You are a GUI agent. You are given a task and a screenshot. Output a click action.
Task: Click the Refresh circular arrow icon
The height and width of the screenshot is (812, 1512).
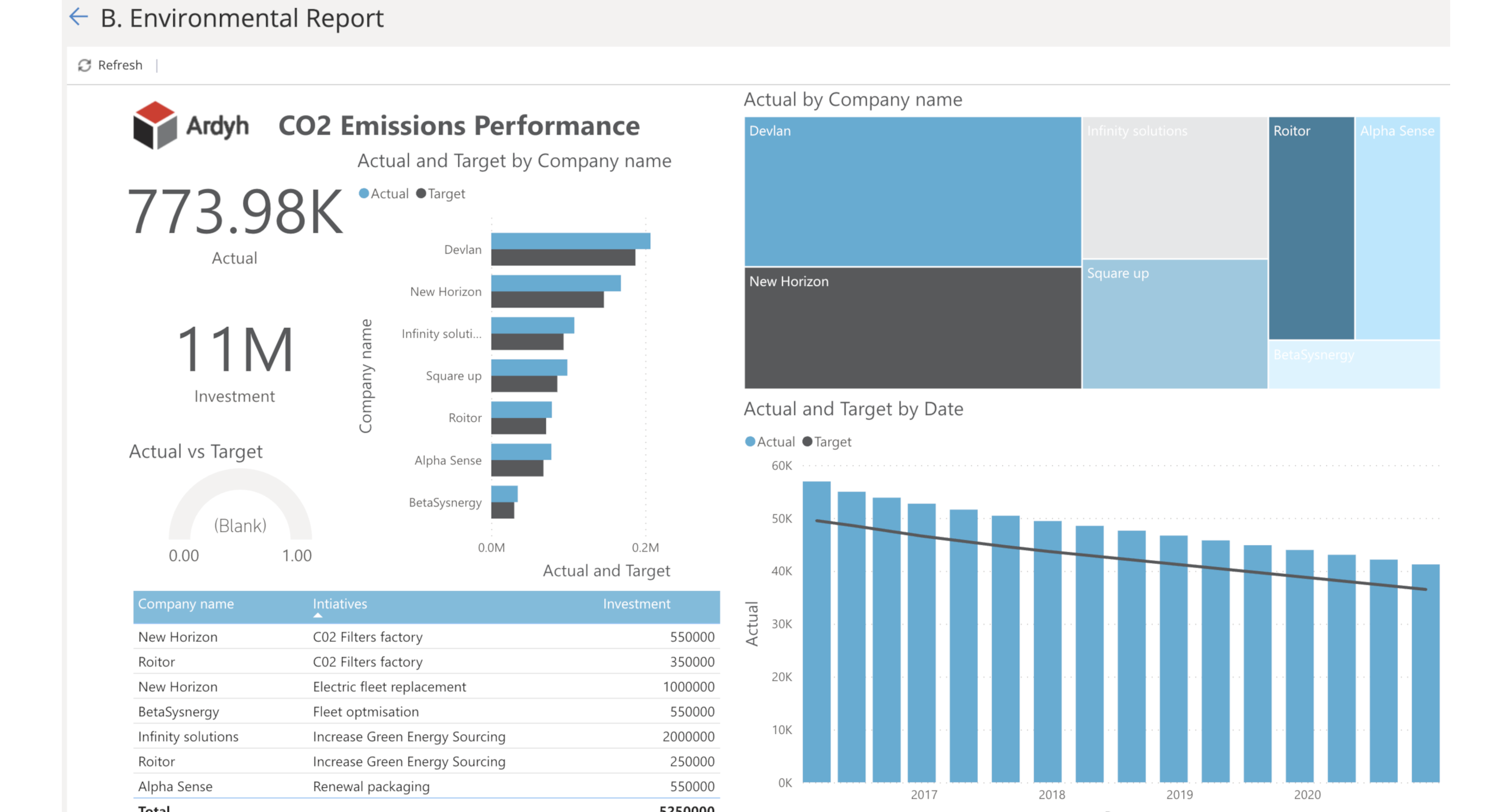pyautogui.click(x=84, y=65)
